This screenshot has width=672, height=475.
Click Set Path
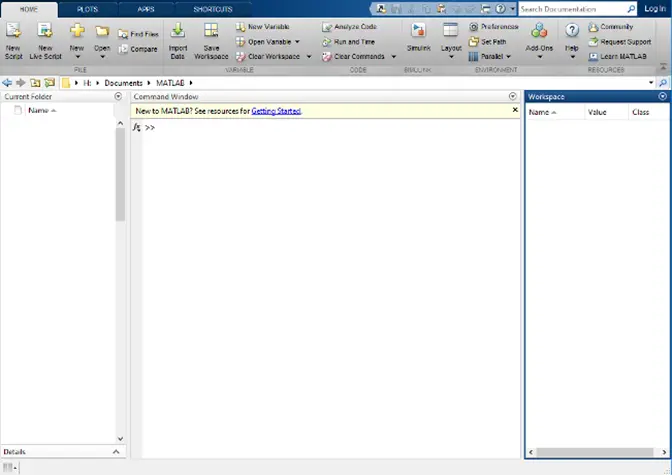tap(487, 42)
